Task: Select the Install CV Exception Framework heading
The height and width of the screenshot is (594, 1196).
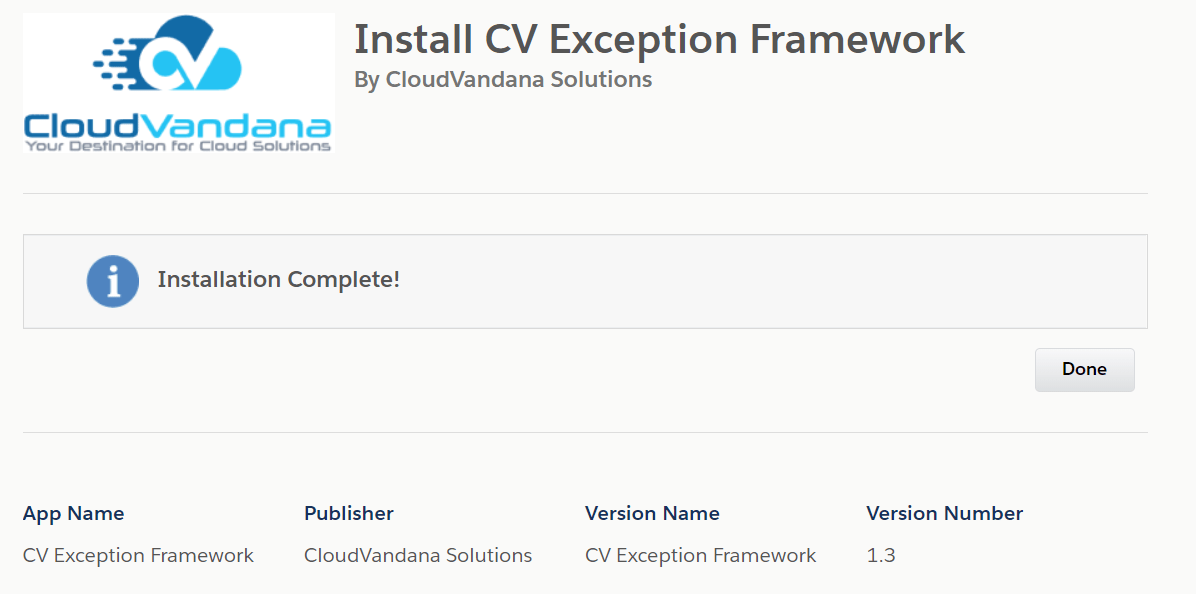Action: point(660,39)
